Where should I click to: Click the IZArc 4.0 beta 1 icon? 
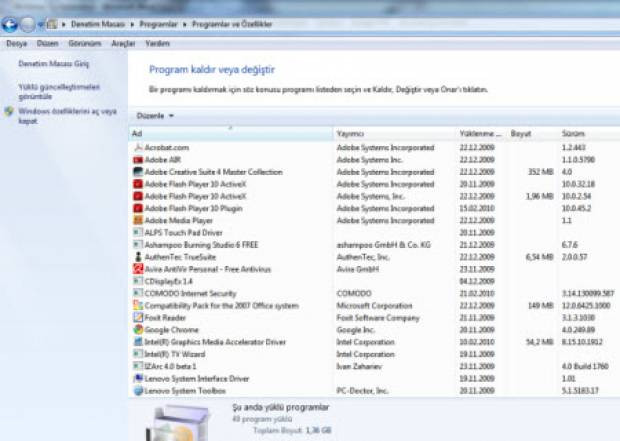coord(138,366)
